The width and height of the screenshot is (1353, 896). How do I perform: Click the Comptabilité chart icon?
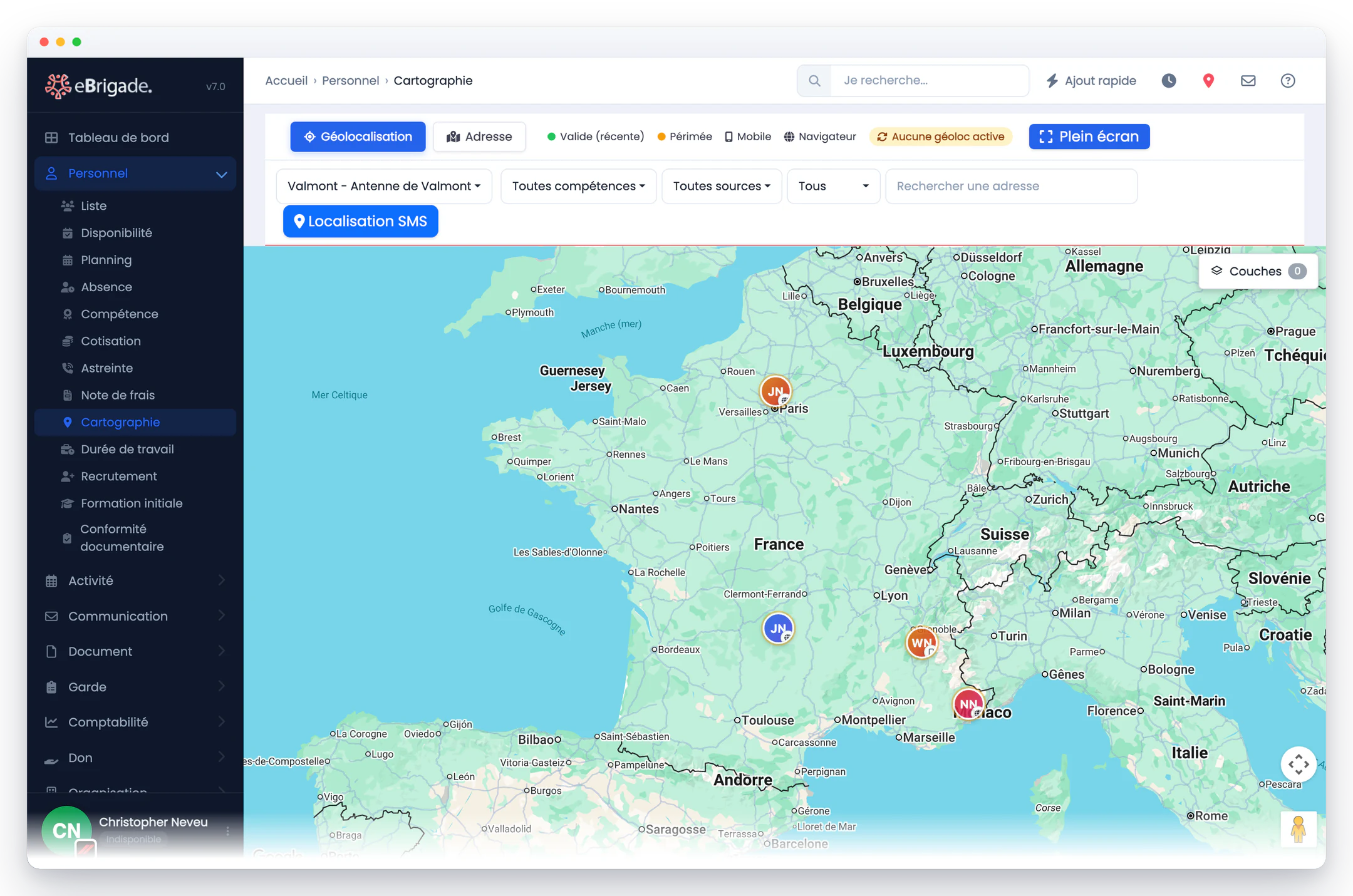click(x=51, y=722)
